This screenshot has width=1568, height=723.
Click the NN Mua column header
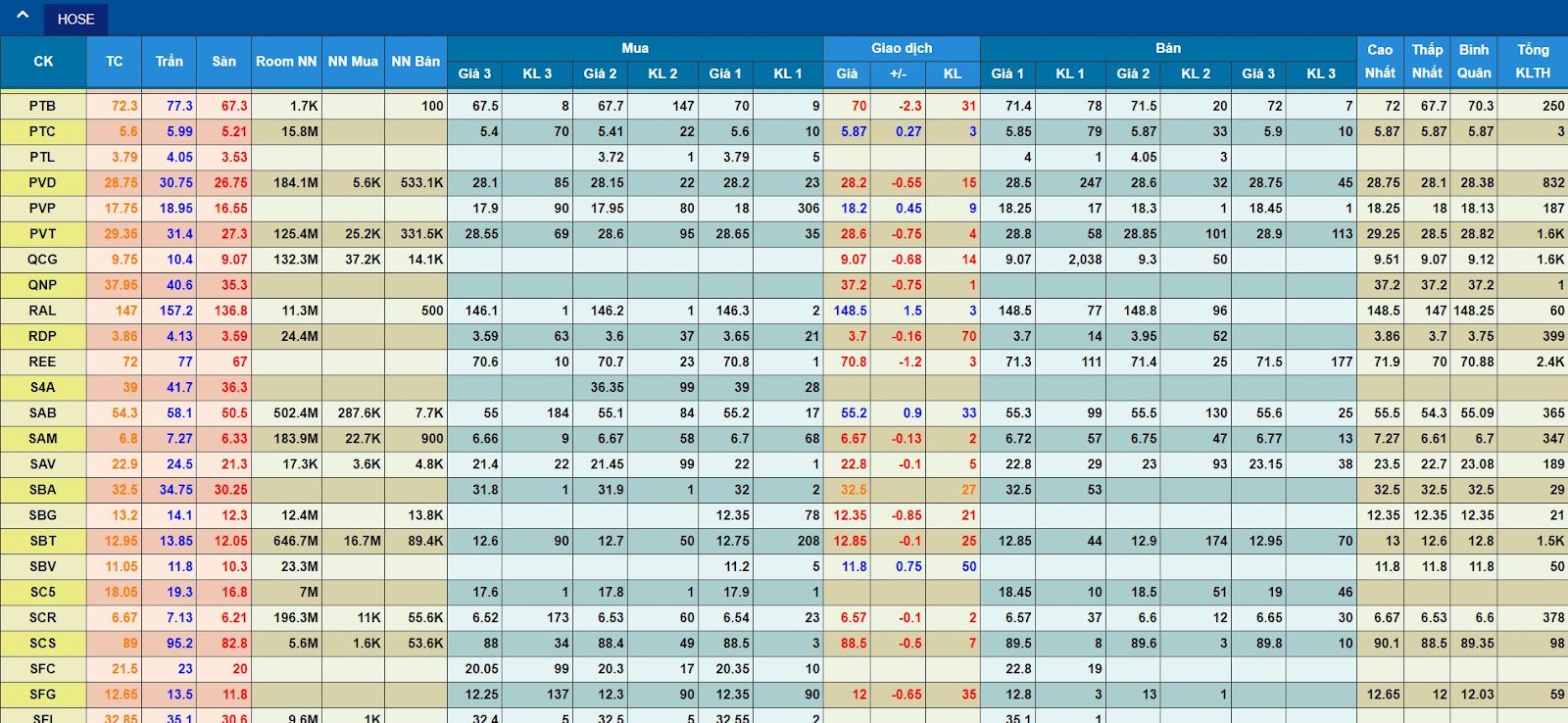[353, 62]
